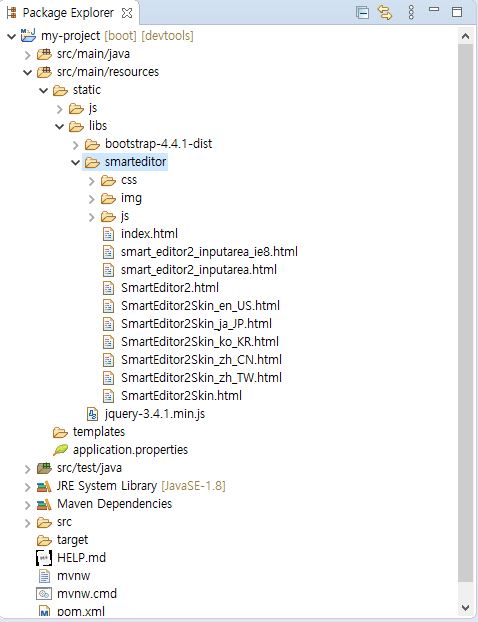Click the JRE System Library books icon

(44, 486)
